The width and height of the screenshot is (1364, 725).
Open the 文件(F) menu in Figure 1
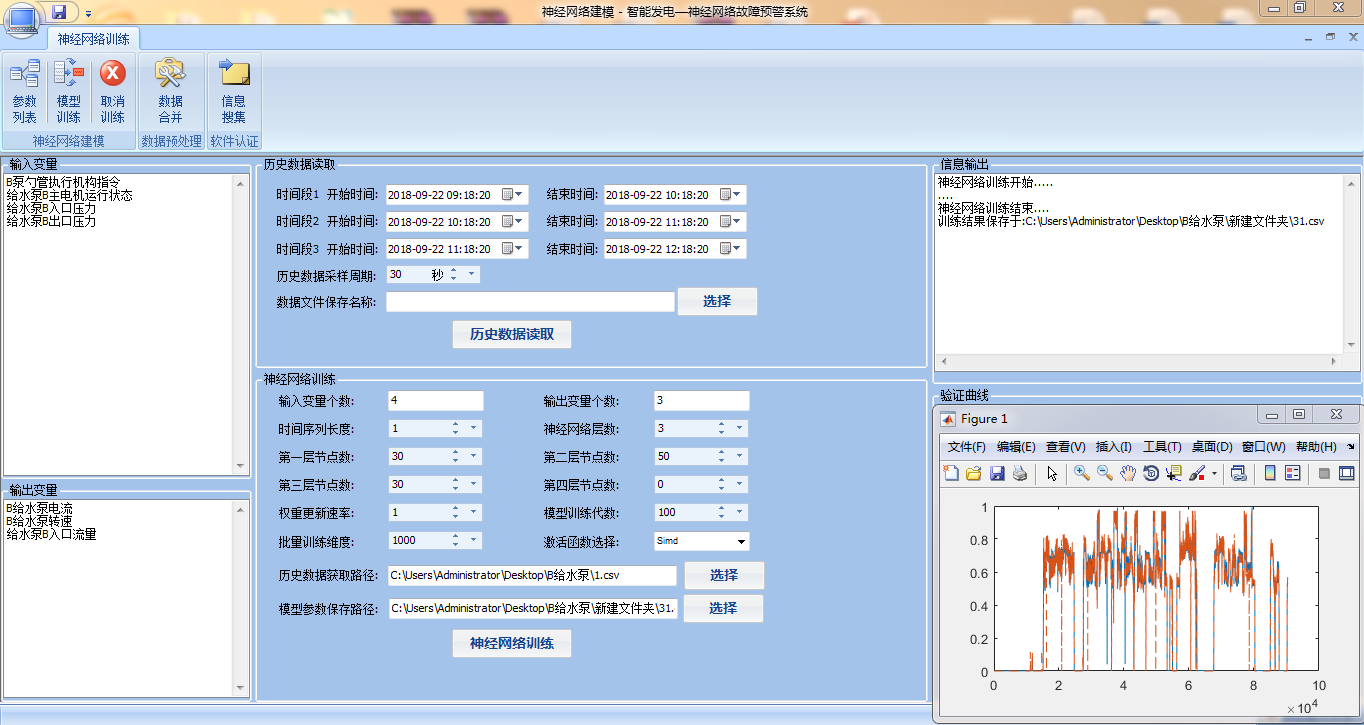pyautogui.click(x=967, y=446)
